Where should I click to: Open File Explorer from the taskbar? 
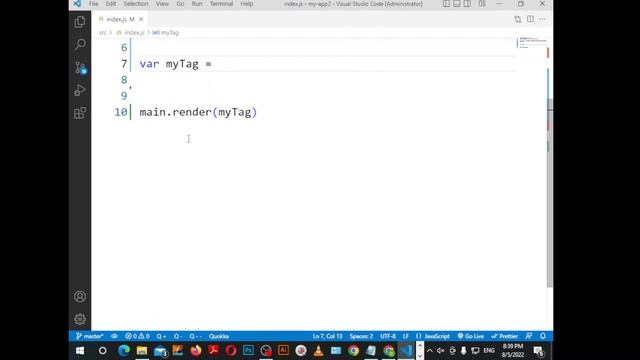(142, 351)
